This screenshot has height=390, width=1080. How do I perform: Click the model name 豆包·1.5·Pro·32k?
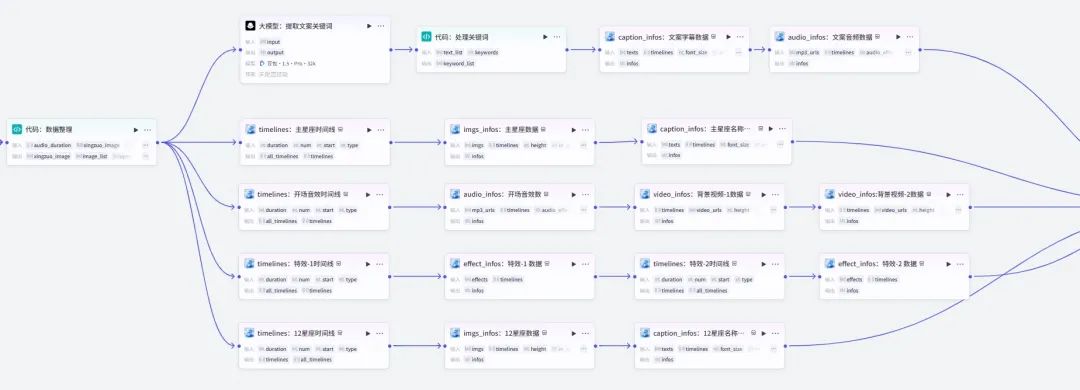tap(291, 63)
